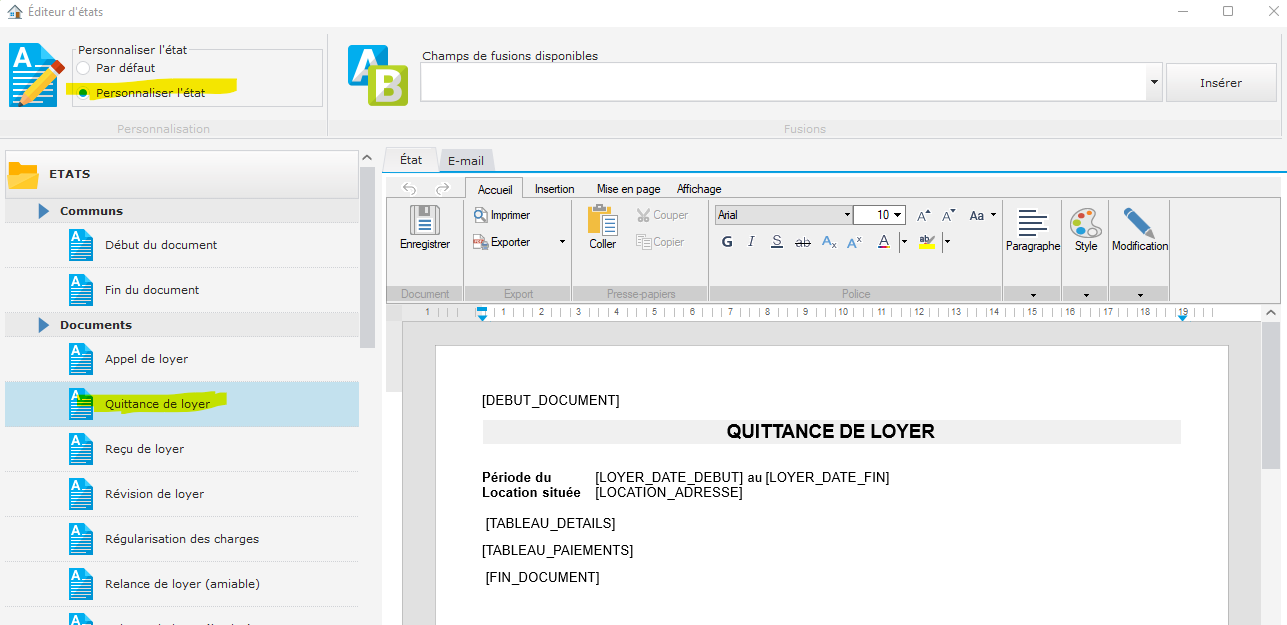This screenshot has width=1287, height=625.
Task: Select 'Appel de loyer' document
Action: click(146, 359)
